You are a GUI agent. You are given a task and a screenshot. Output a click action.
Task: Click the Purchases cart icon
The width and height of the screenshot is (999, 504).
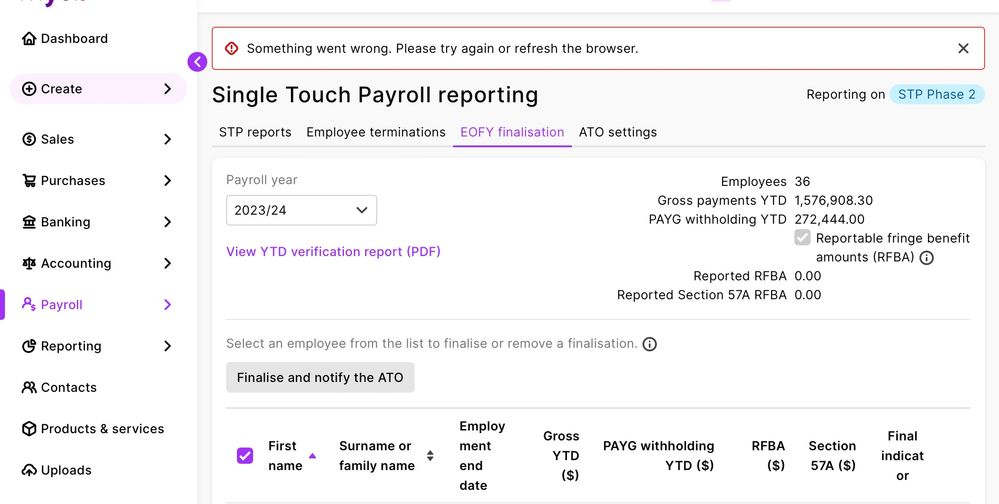(30, 181)
